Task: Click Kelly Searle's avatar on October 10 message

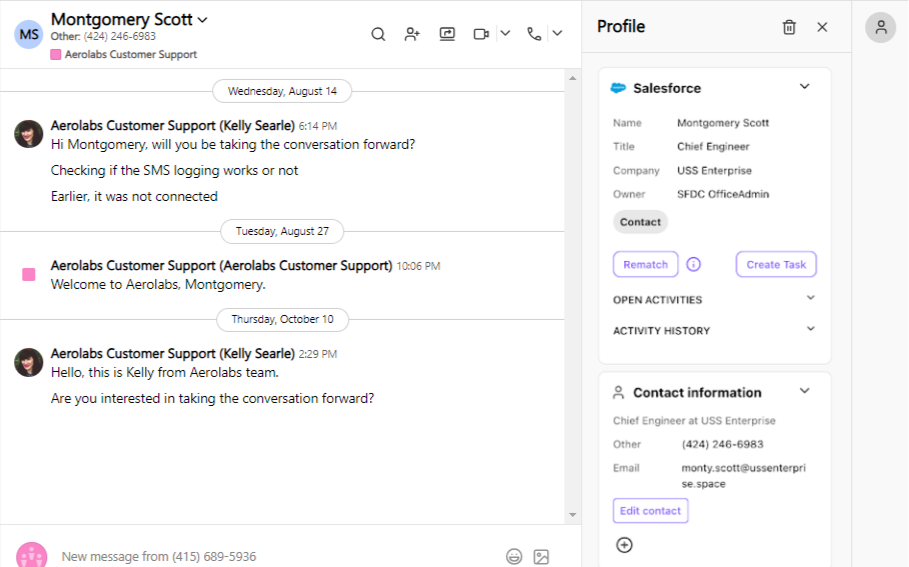Action: point(28,362)
